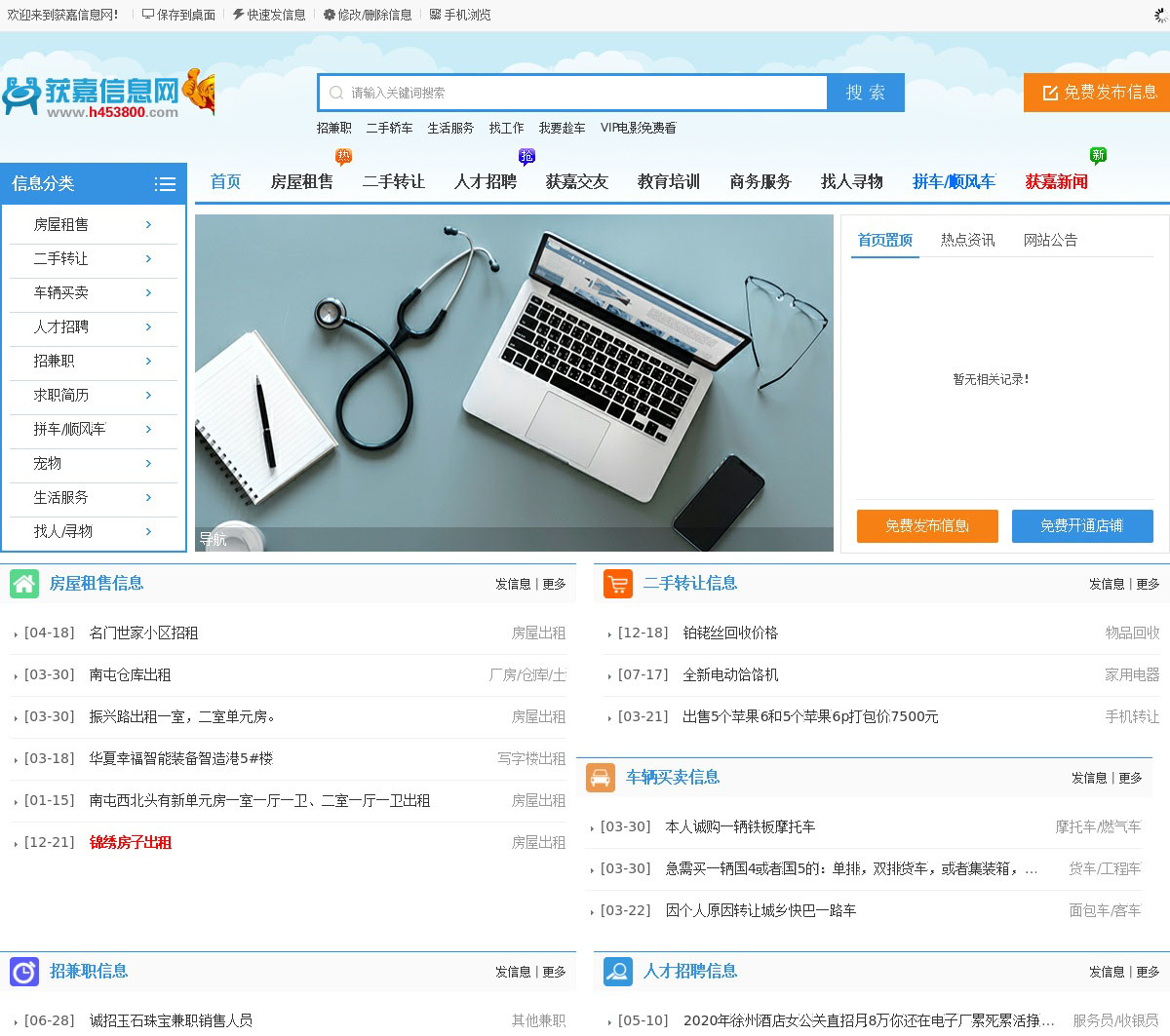
Task: Open 人才招聘 in the main navigation
Action: [x=485, y=182]
